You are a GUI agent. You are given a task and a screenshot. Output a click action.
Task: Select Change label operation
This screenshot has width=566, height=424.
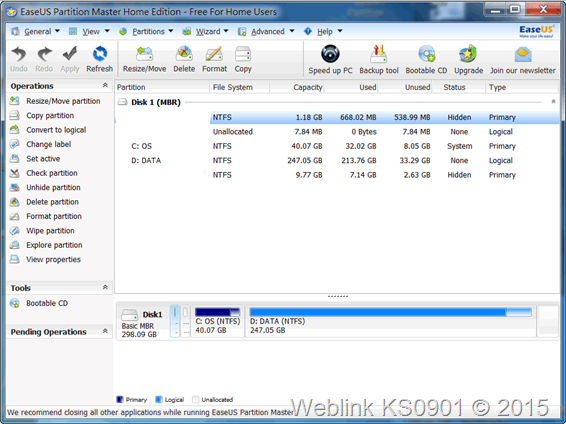pyautogui.click(x=41, y=144)
